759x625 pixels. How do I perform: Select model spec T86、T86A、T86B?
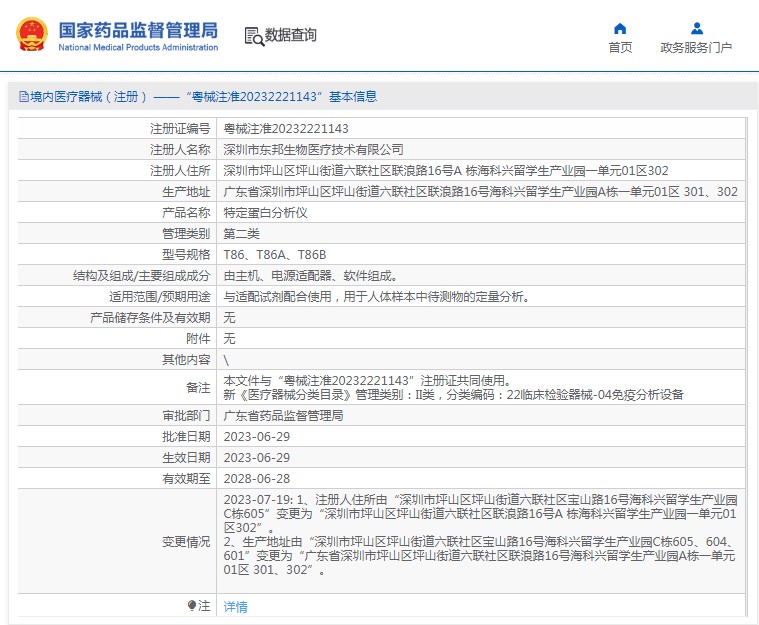(x=274, y=255)
